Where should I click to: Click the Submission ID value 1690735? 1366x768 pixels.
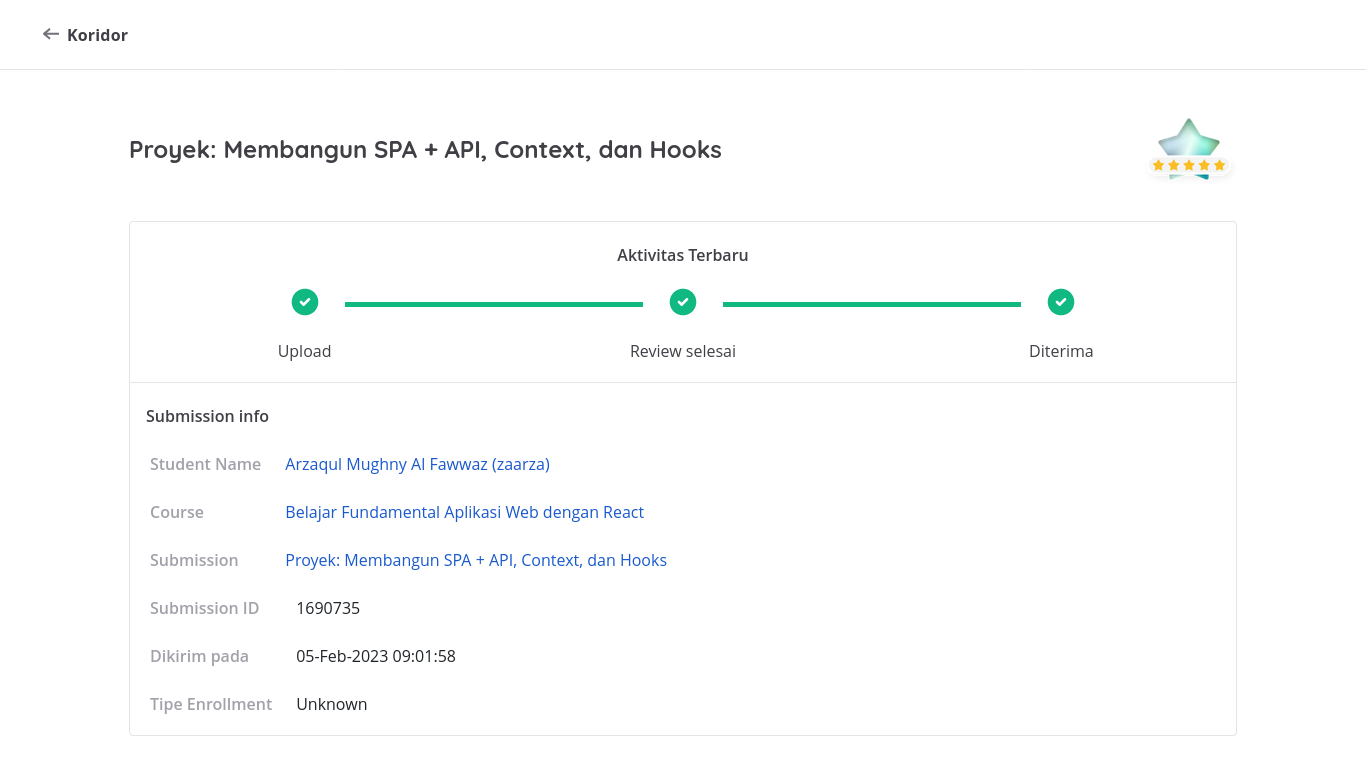coord(328,608)
